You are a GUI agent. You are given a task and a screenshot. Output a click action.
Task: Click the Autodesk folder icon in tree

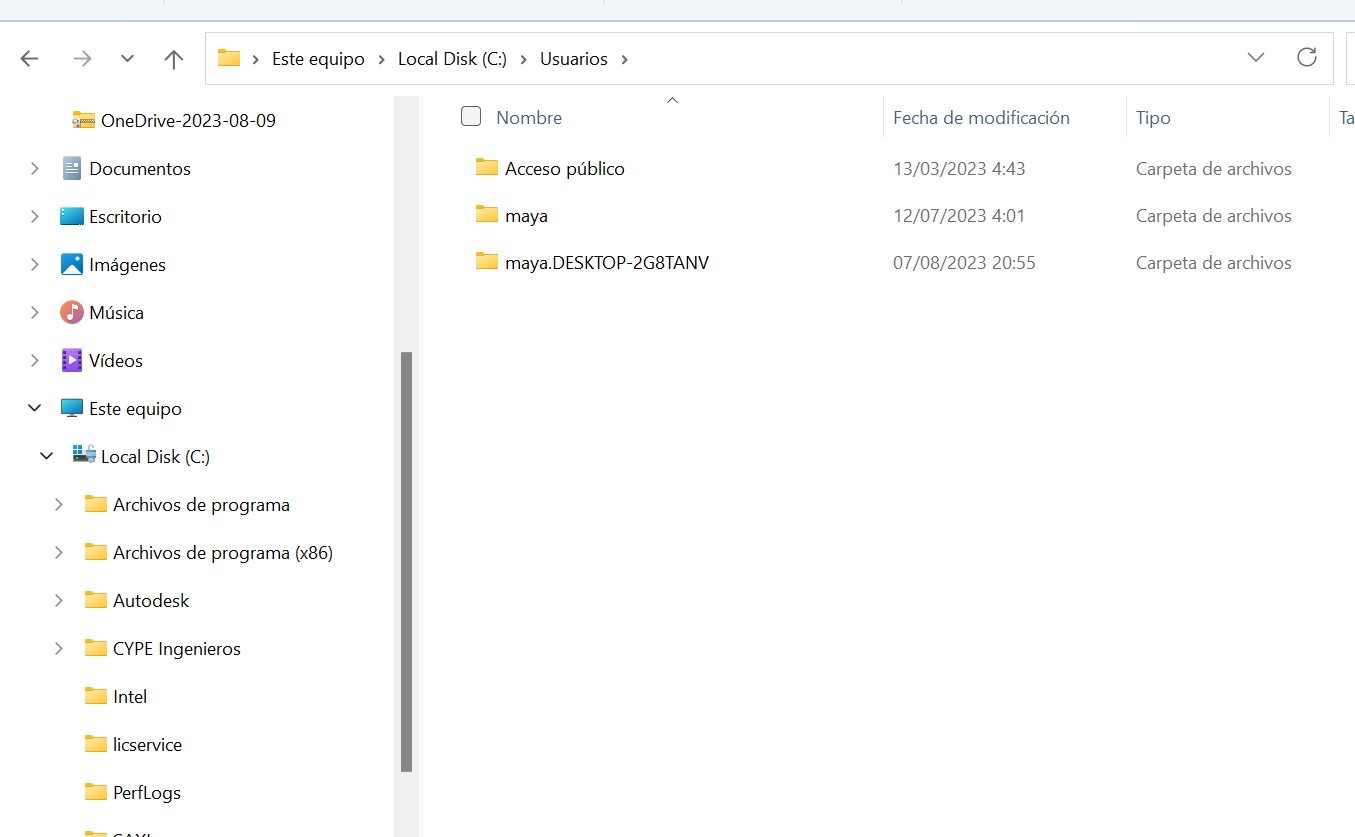(96, 599)
